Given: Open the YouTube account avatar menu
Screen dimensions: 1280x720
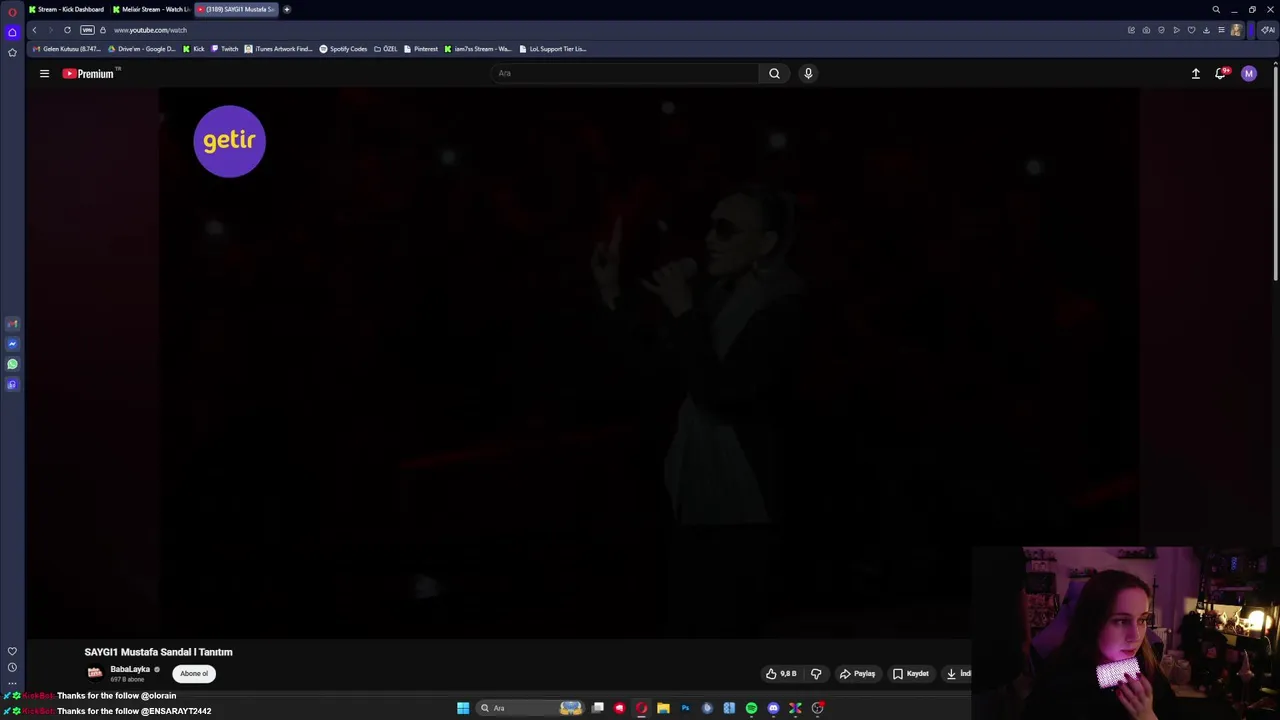Looking at the screenshot, I should click(x=1248, y=73).
